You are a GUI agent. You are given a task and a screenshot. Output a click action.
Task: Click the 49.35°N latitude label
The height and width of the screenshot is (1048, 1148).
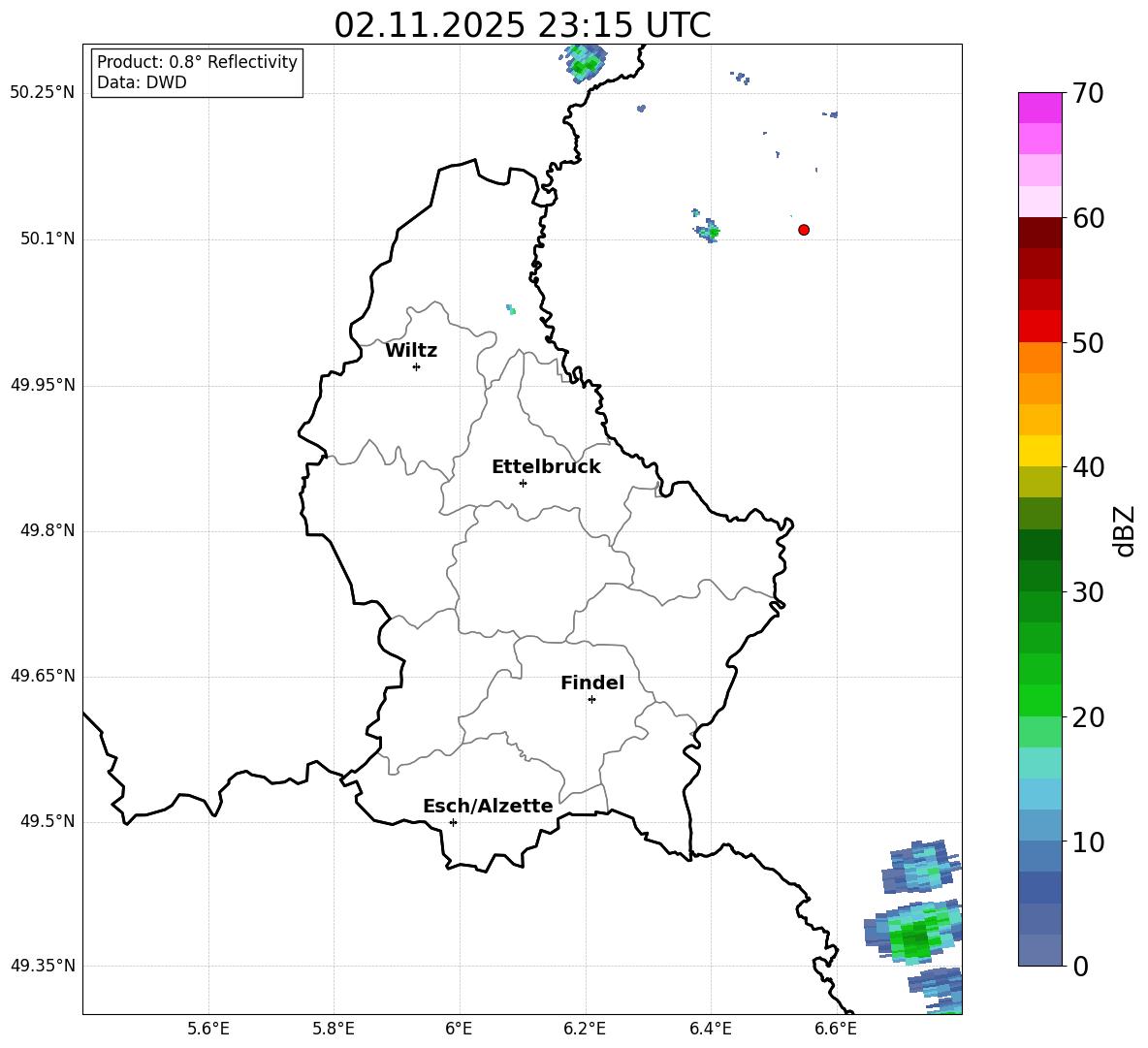(x=42, y=966)
